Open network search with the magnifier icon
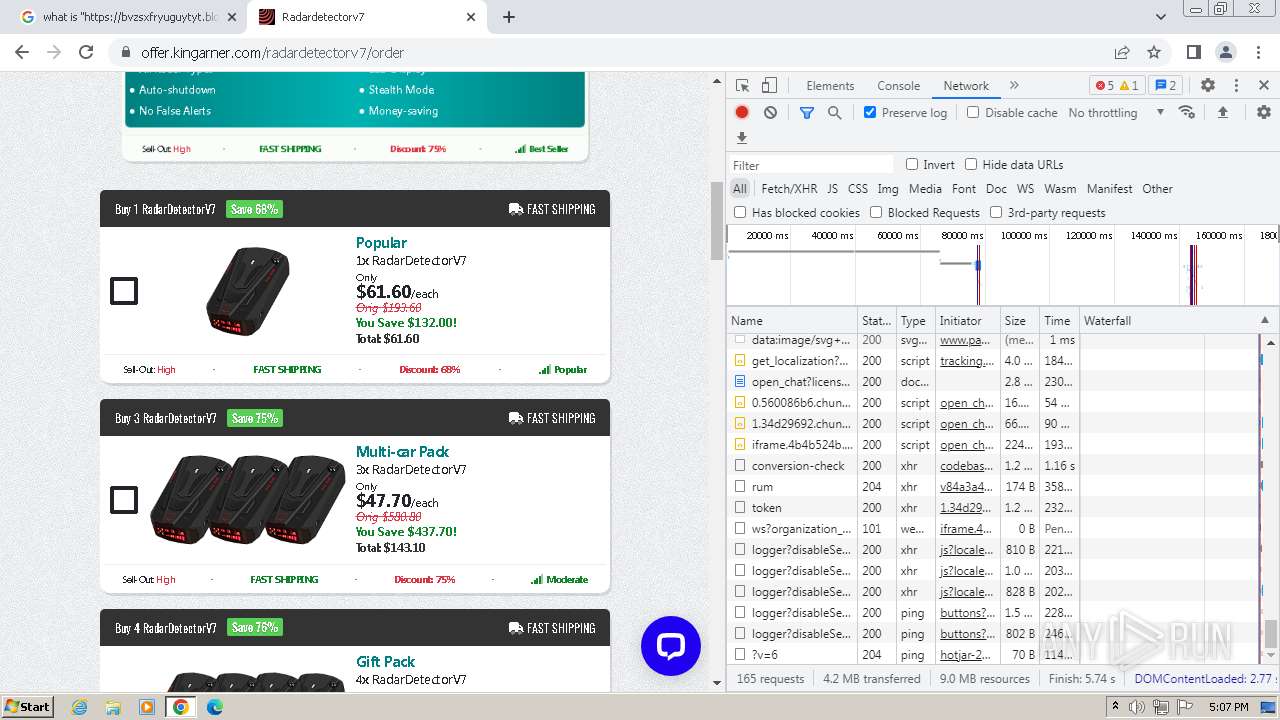Screen dimensions: 1280x720 coord(835,113)
